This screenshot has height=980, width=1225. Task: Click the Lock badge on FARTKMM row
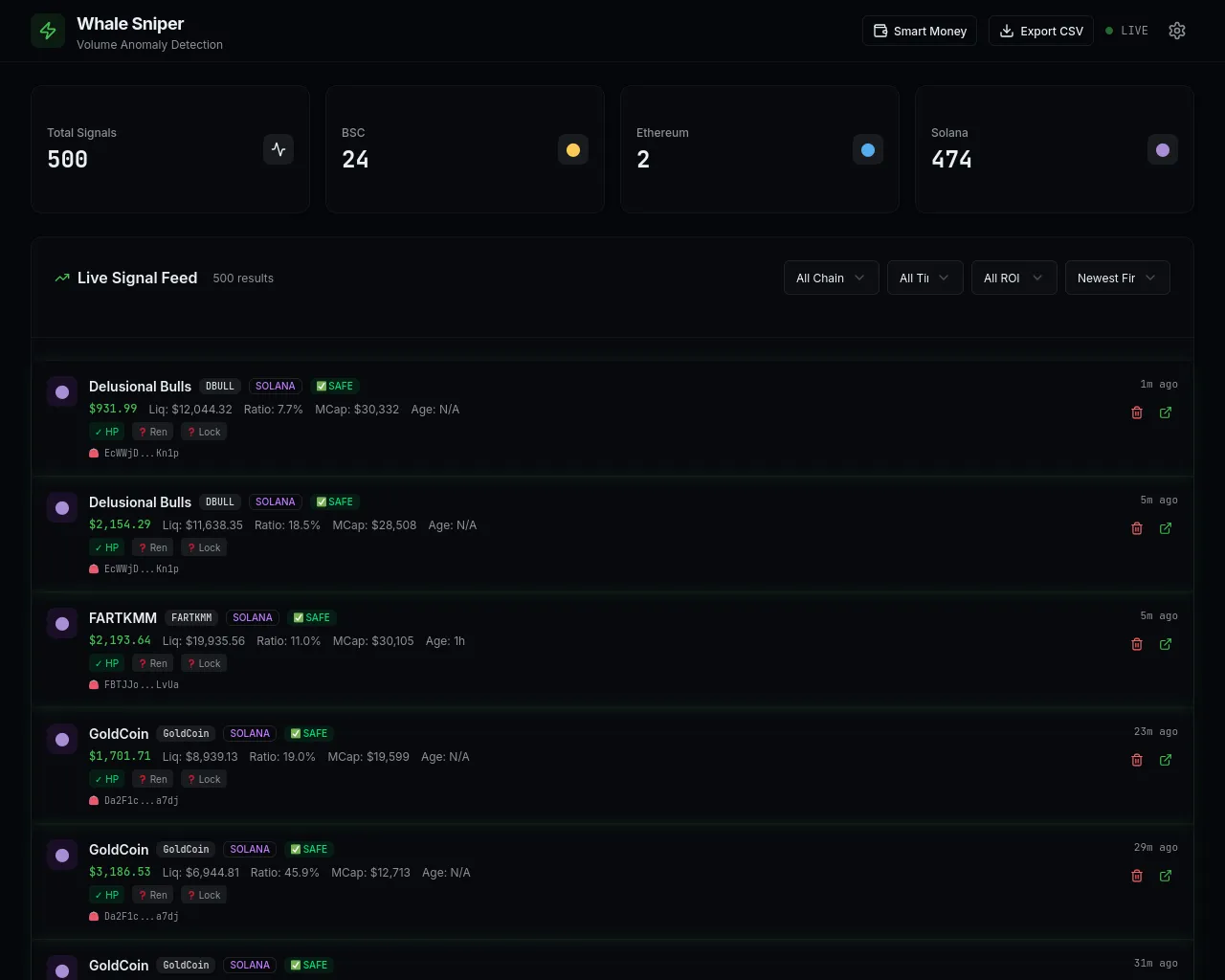click(204, 663)
